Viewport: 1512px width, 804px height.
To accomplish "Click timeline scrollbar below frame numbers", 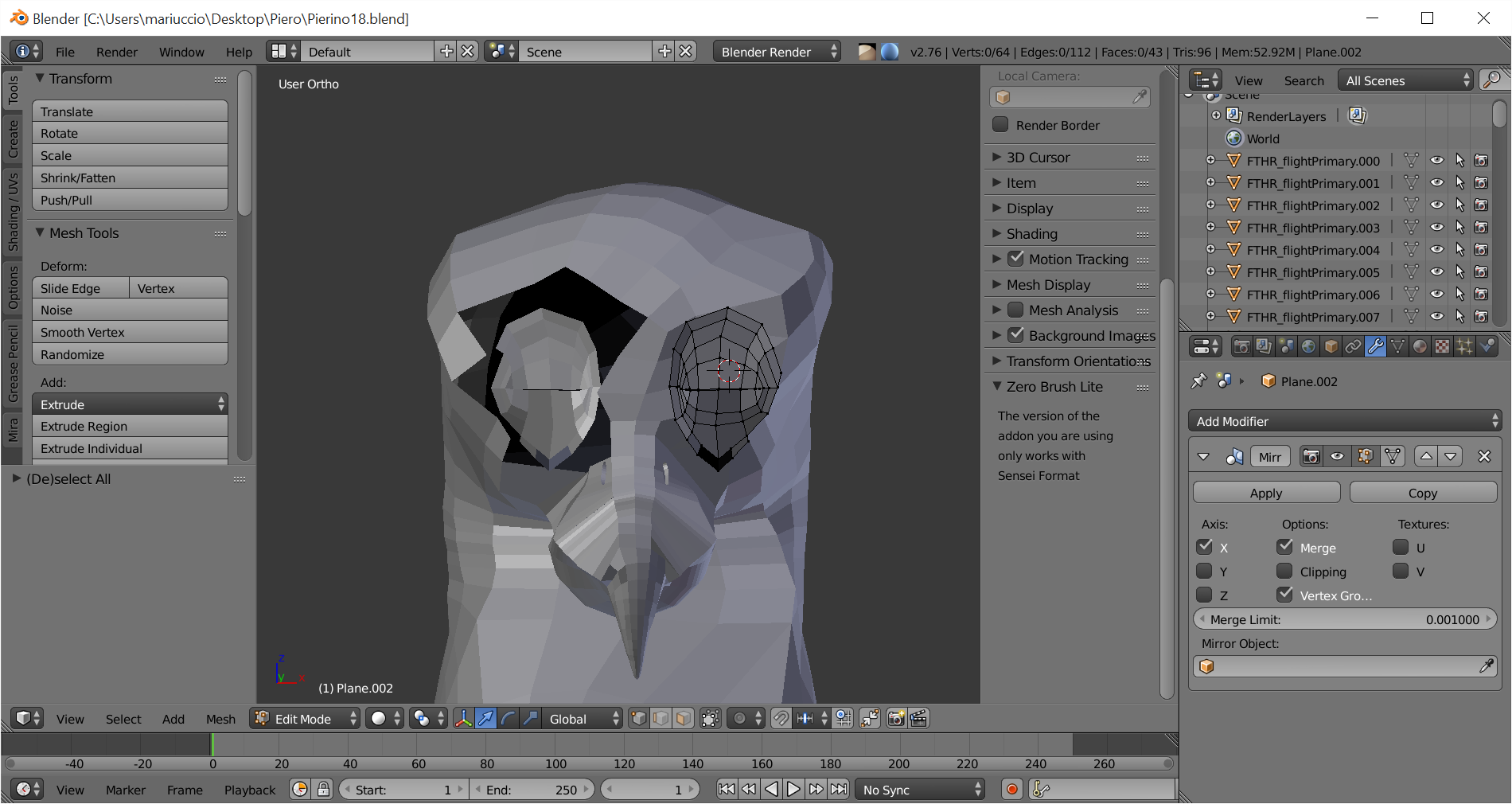I will [x=589, y=763].
